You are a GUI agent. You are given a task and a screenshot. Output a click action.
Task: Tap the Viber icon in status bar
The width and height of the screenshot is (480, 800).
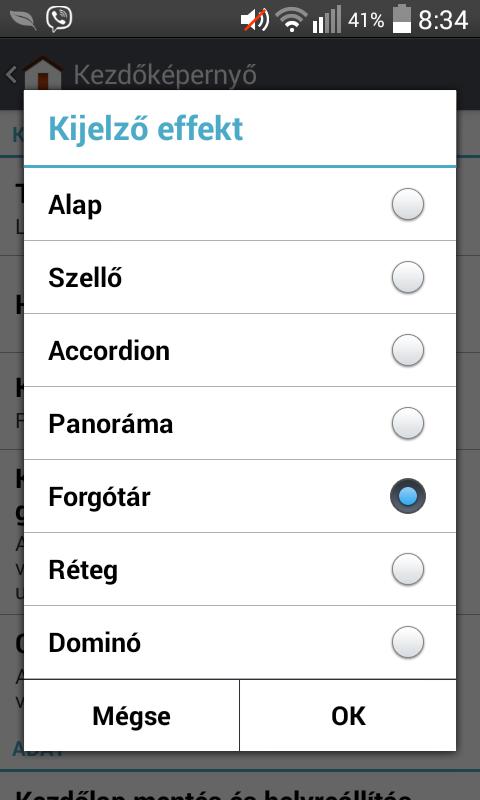click(x=59, y=19)
